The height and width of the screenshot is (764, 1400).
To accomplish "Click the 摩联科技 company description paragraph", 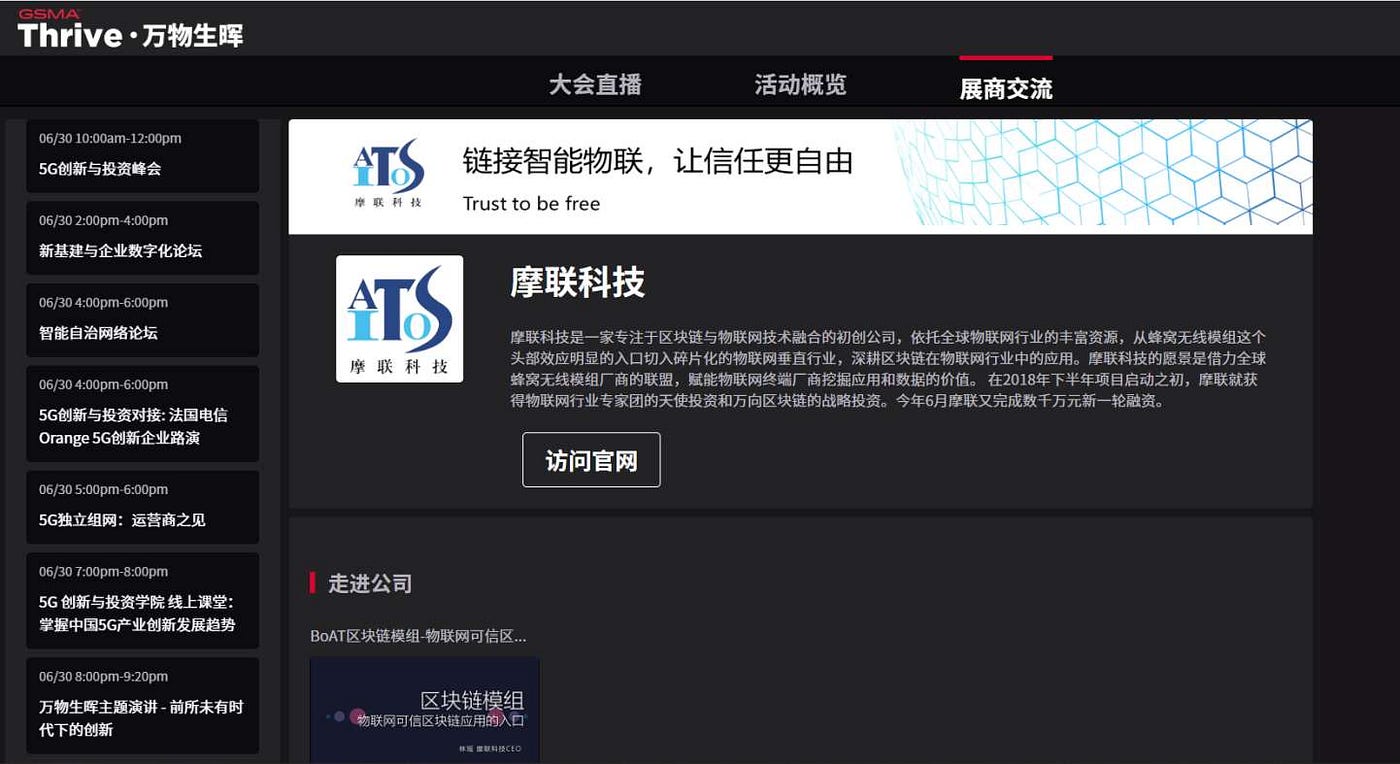I will click(x=889, y=369).
